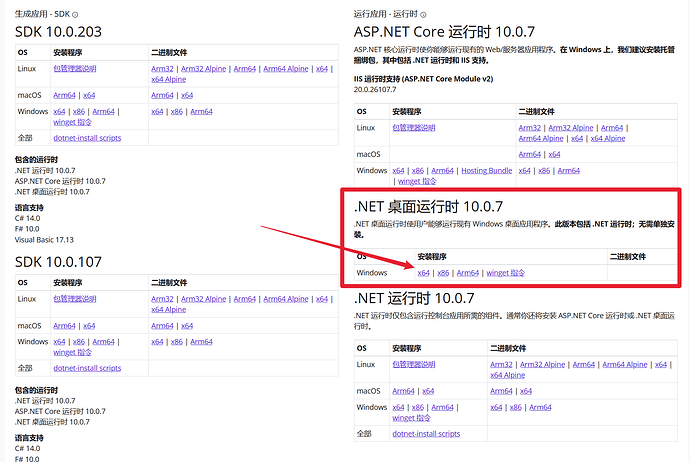Download ASP.NET Core runtime Windows x86 binary
The width and height of the screenshot is (690, 462).
click(544, 170)
